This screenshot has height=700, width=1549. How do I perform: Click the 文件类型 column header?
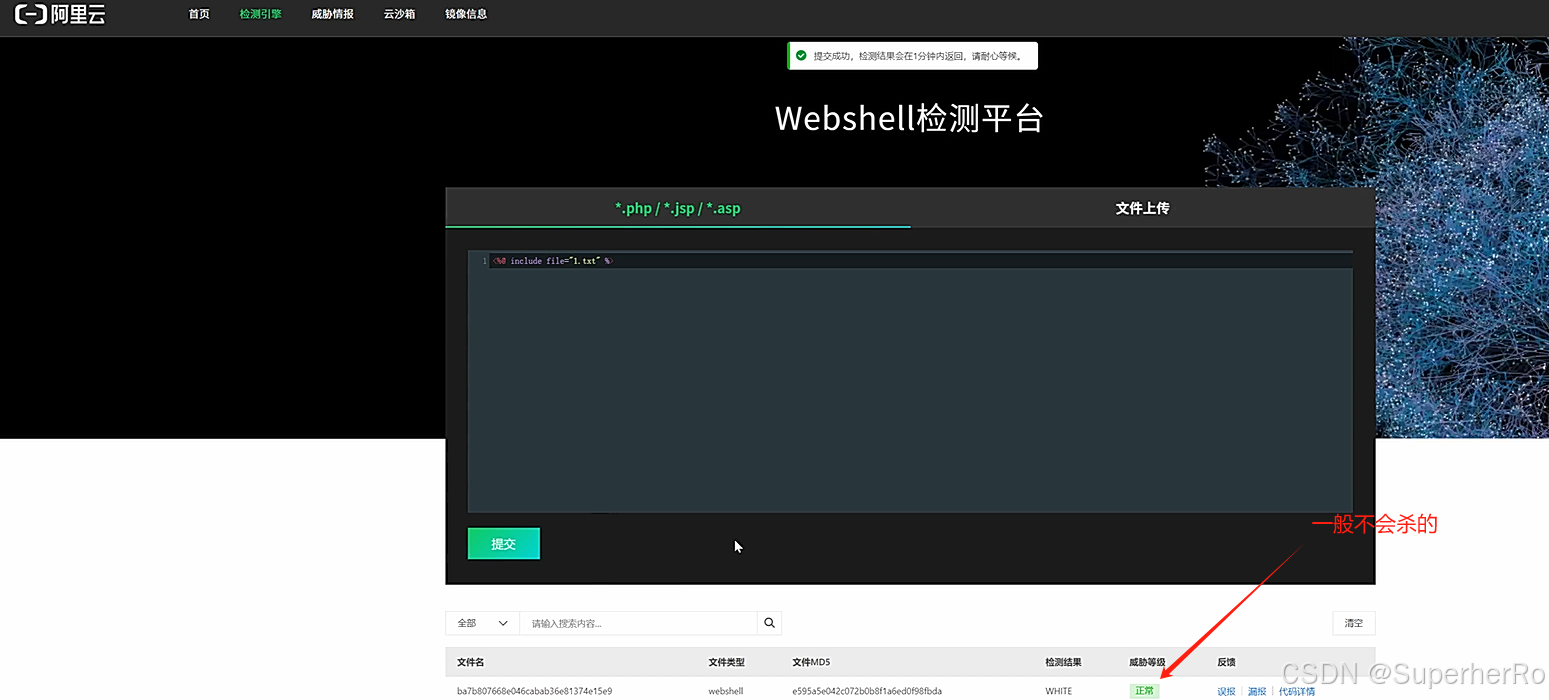point(726,662)
